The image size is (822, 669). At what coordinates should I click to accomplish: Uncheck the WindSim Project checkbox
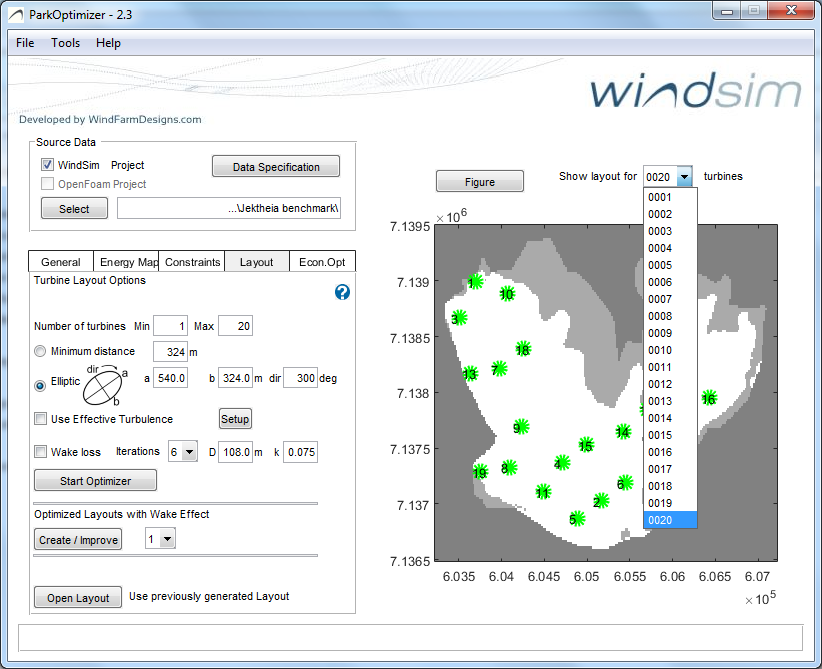tap(47, 165)
